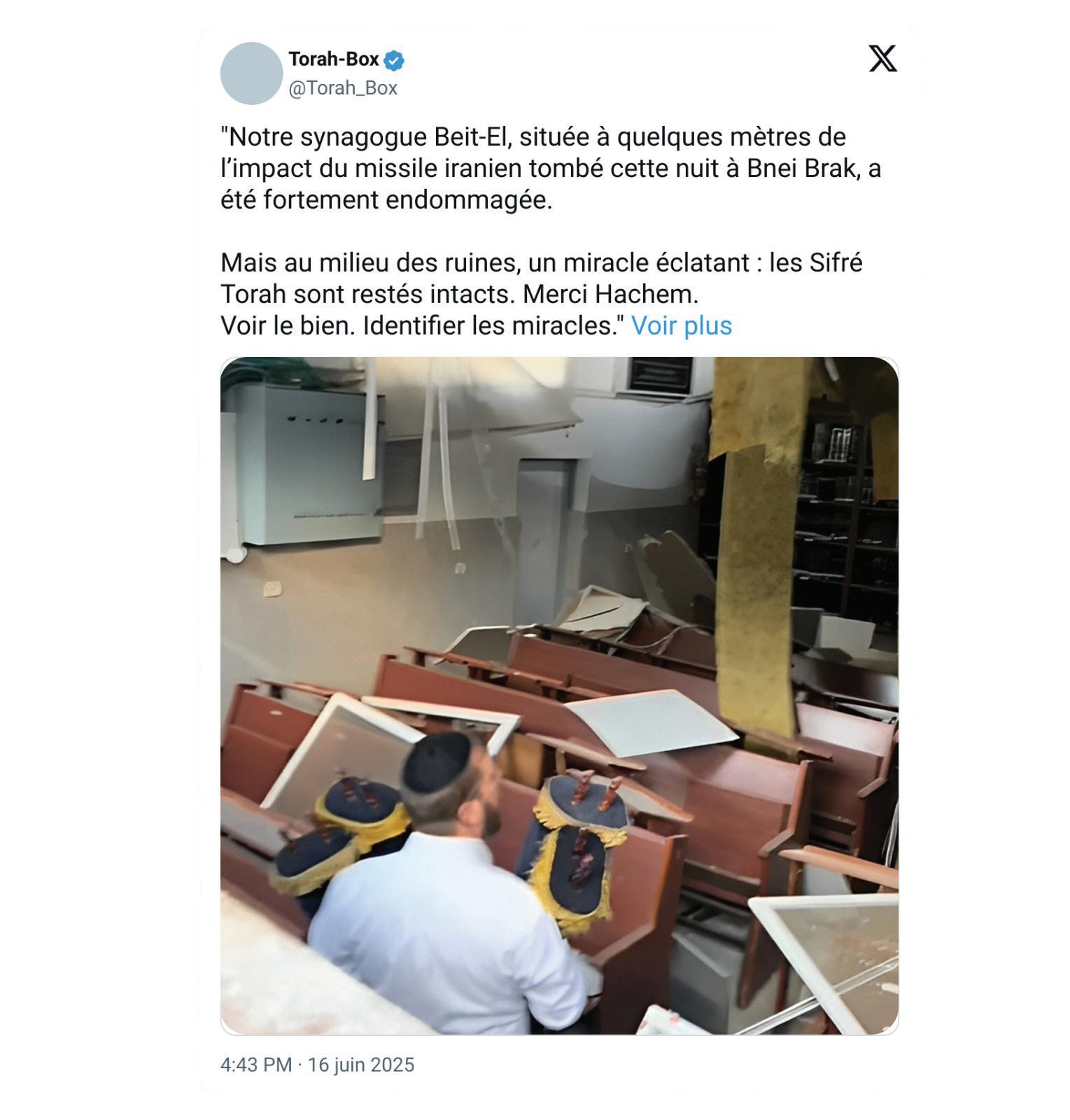The width and height of the screenshot is (1070, 1120).
Task: Click the blue verified badge
Action: pos(395,60)
